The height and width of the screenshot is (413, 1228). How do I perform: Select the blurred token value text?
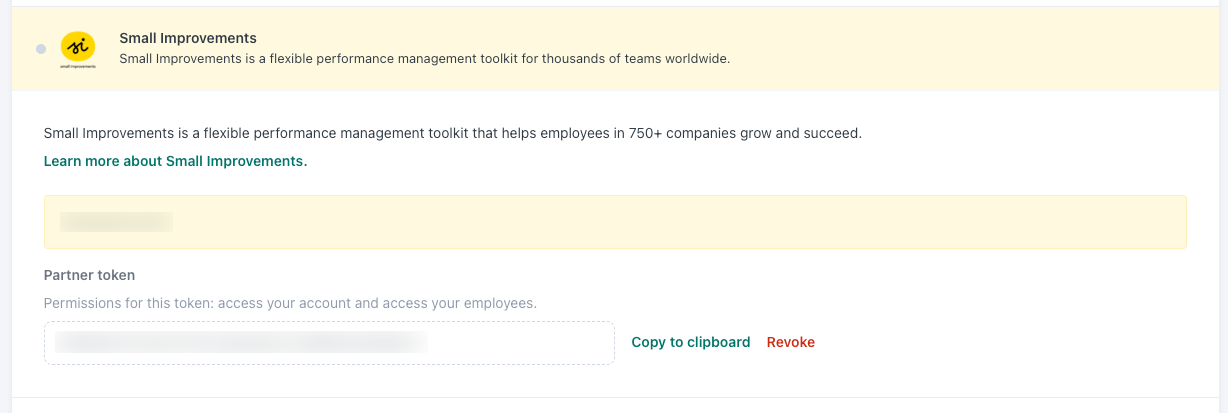pos(240,343)
